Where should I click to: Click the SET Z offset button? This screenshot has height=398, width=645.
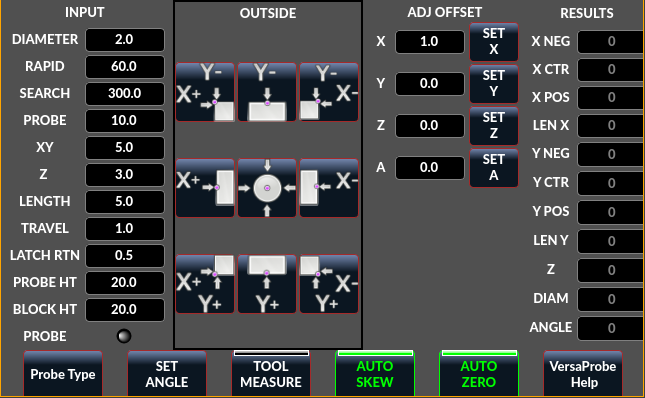tap(494, 125)
